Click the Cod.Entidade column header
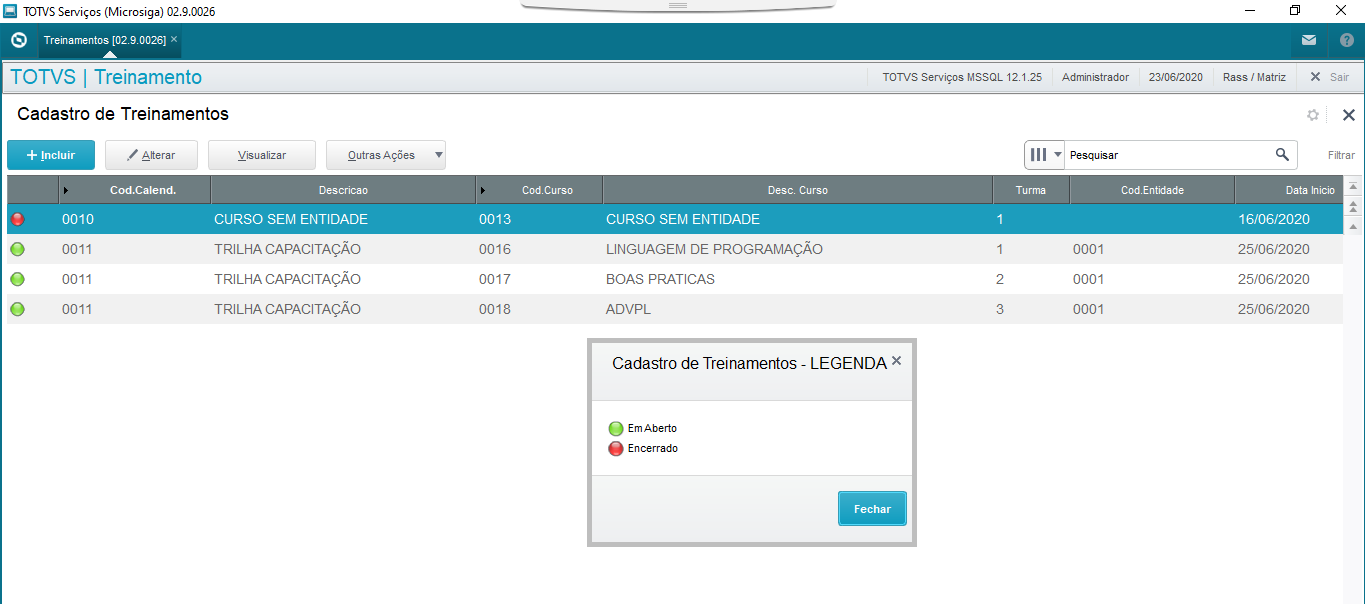Screen dimensions: 1365x604 1152,190
